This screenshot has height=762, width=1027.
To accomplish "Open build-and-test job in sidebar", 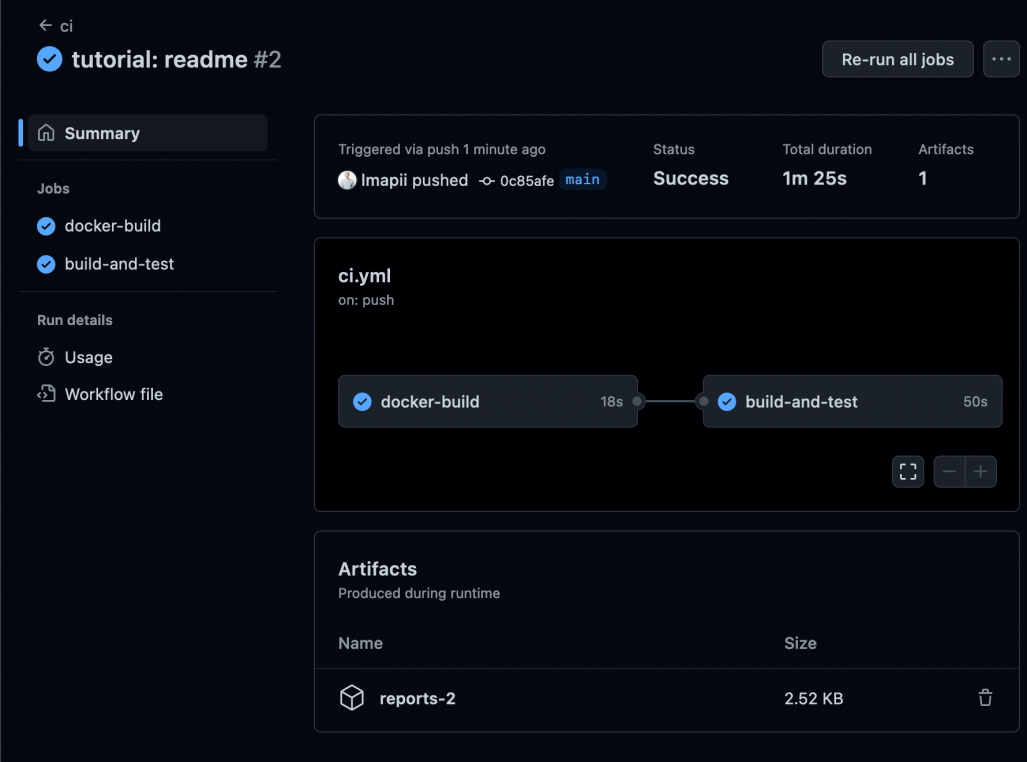I will [119, 264].
